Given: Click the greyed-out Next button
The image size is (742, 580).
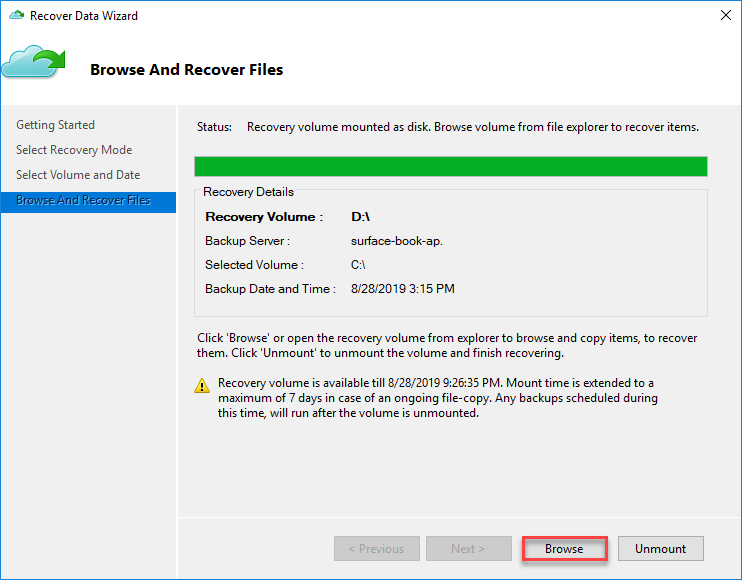Looking at the screenshot, I should [467, 549].
